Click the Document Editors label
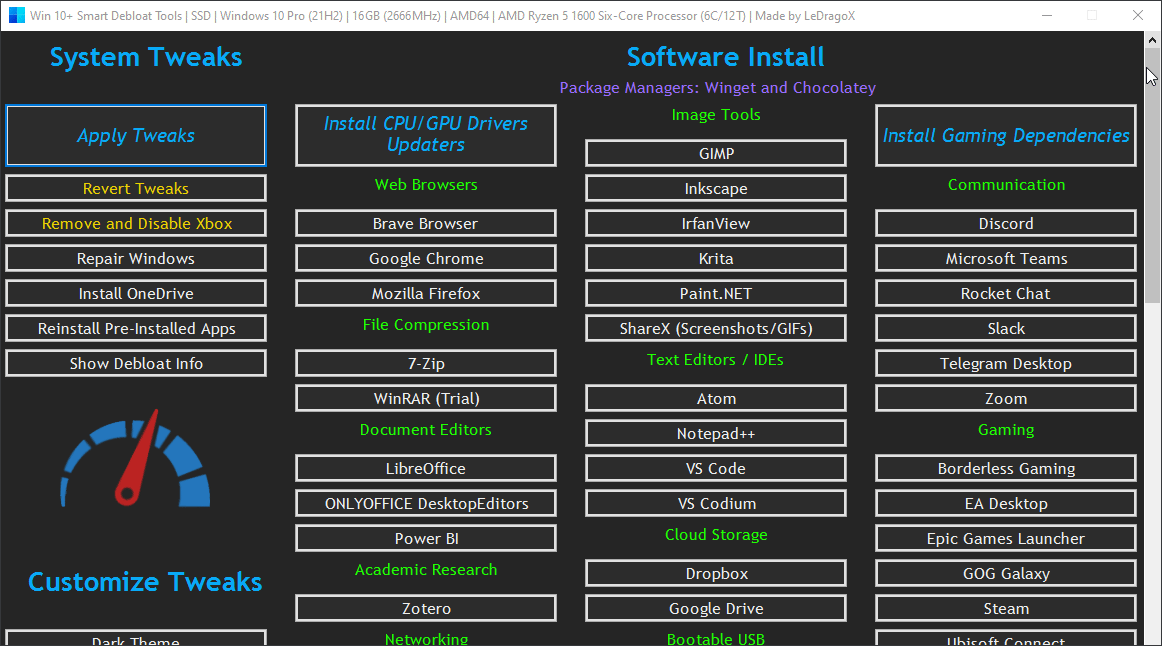 [426, 430]
